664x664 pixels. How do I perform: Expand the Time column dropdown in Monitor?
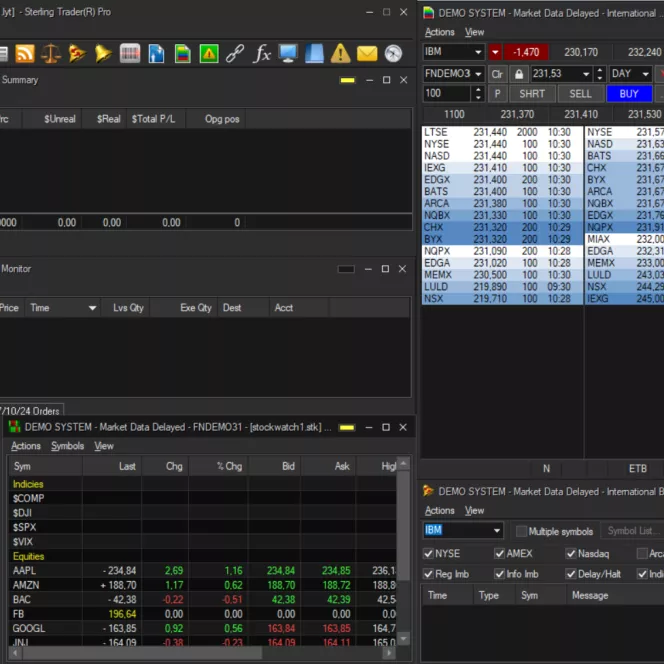92,308
